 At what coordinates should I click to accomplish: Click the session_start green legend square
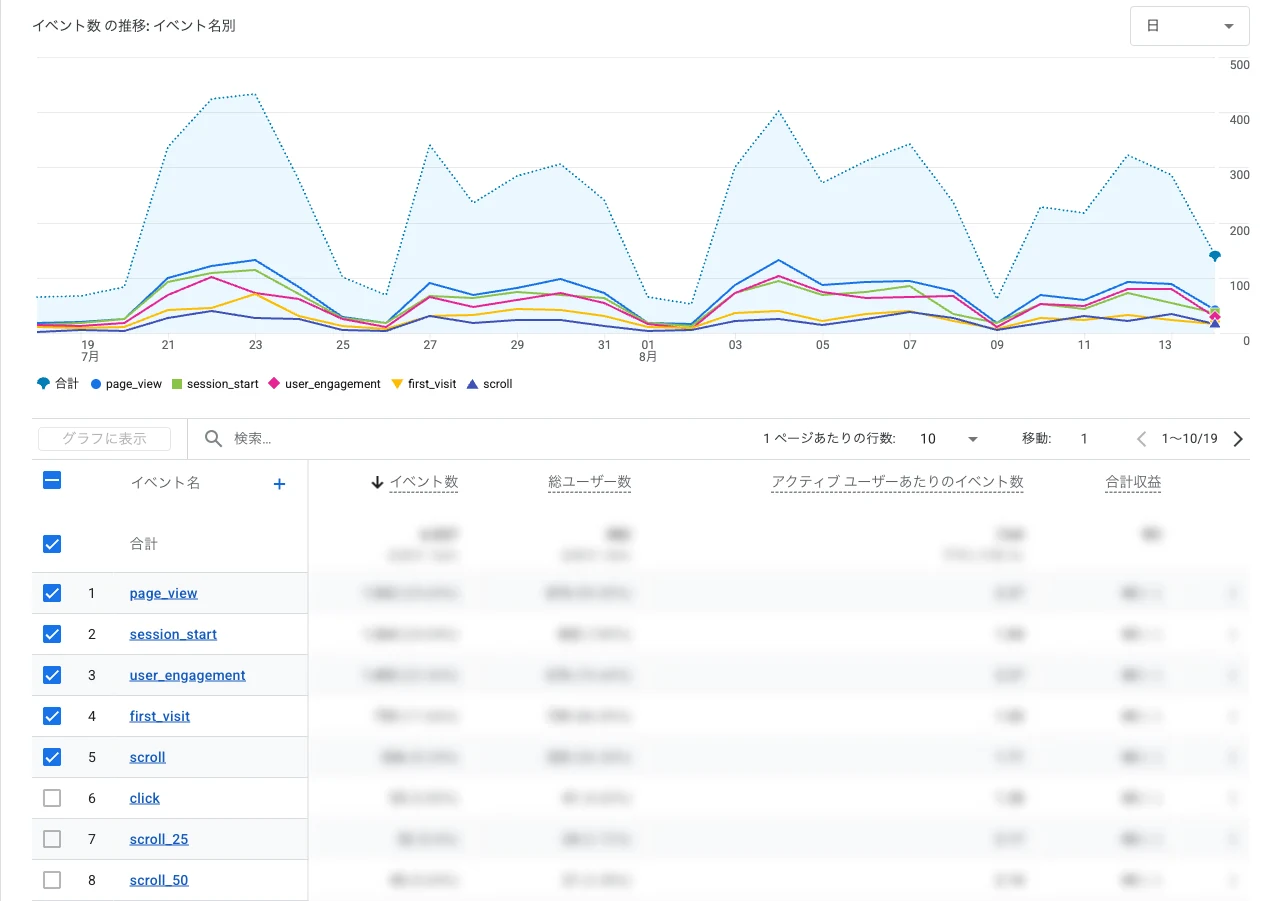177,384
